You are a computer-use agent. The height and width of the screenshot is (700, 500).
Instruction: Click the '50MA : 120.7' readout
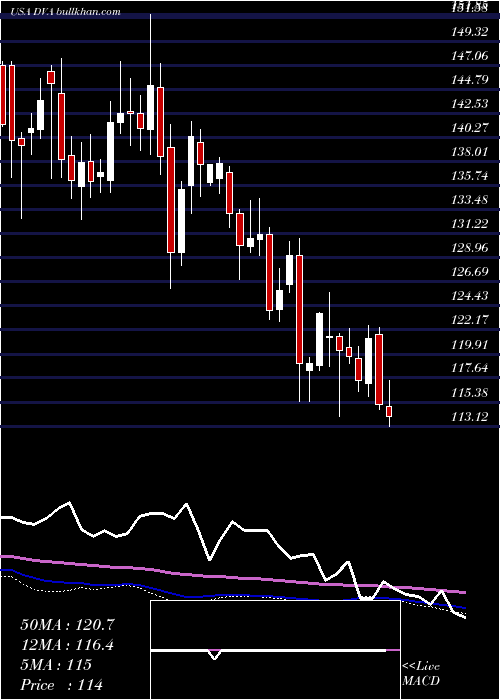click(x=68, y=625)
